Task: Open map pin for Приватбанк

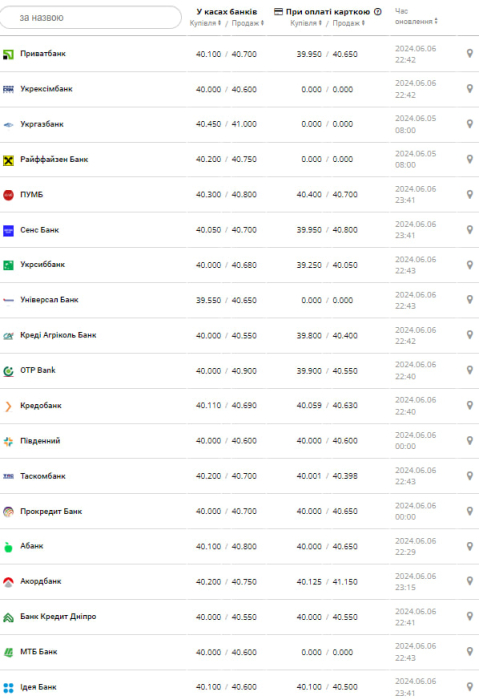Action: (470, 54)
